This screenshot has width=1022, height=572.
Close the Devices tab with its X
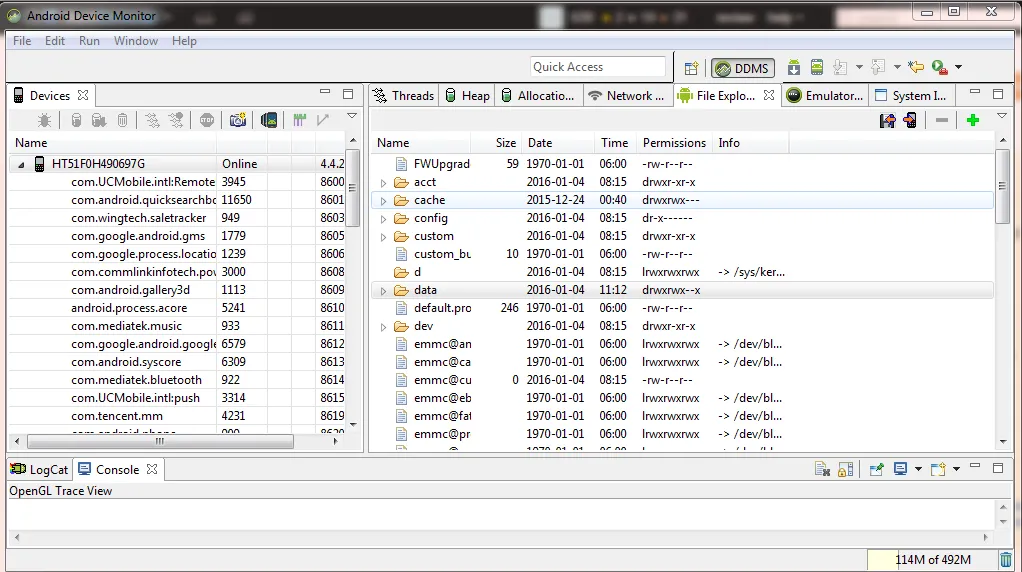pos(83,95)
